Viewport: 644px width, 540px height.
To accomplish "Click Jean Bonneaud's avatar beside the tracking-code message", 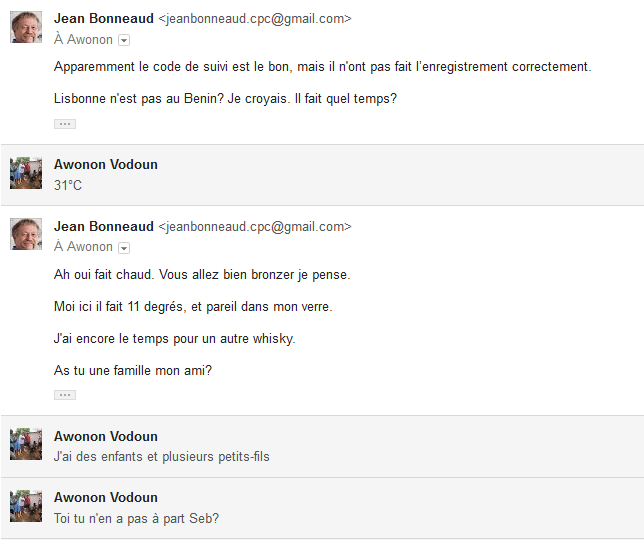I will click(x=26, y=27).
